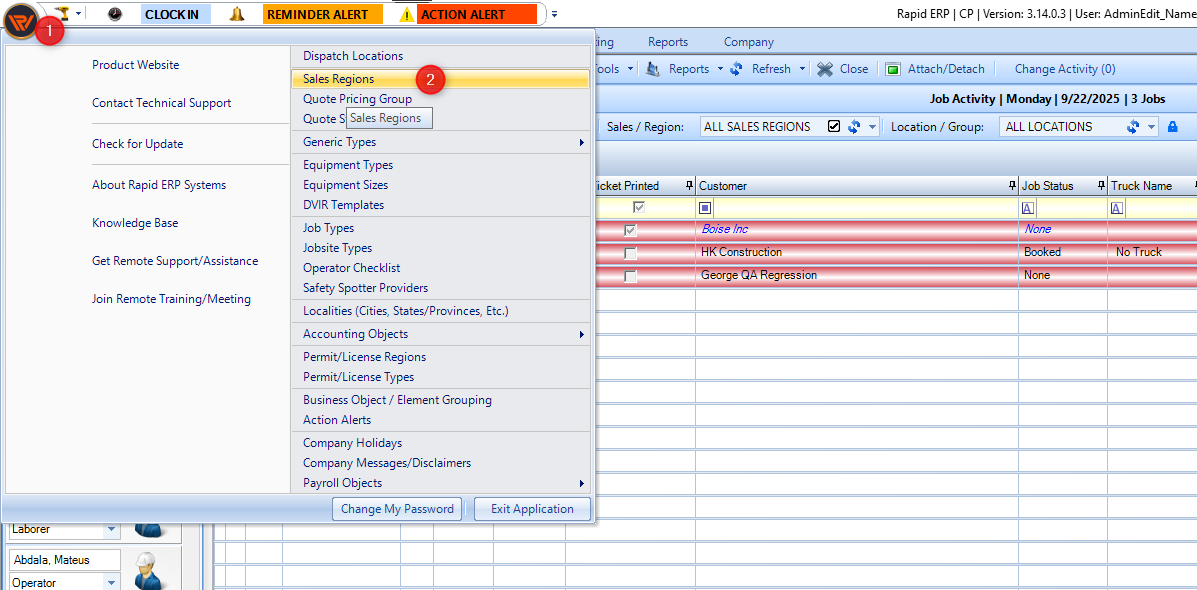Click Join Remote Training/Meeting
Image resolution: width=1197 pixels, height=590 pixels.
[x=172, y=299]
